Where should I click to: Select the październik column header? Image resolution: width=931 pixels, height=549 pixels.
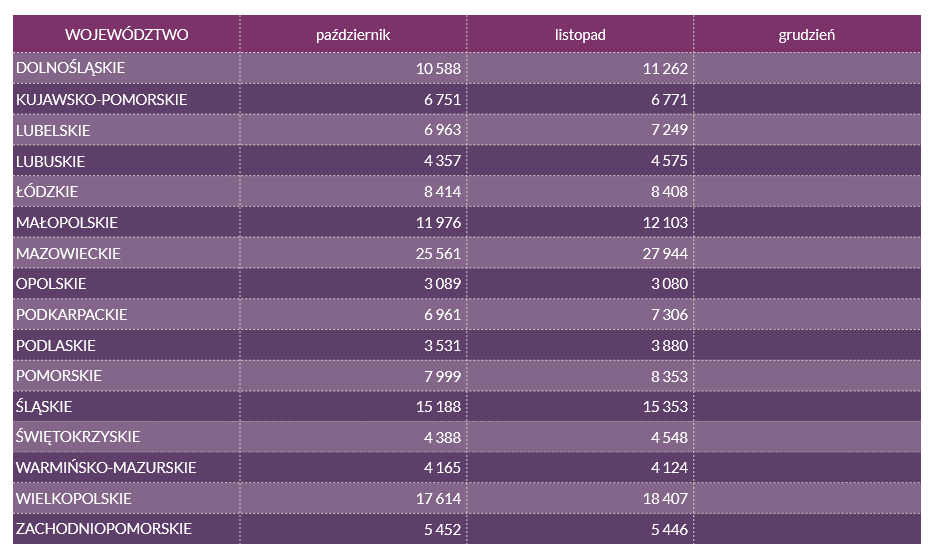tap(352, 35)
